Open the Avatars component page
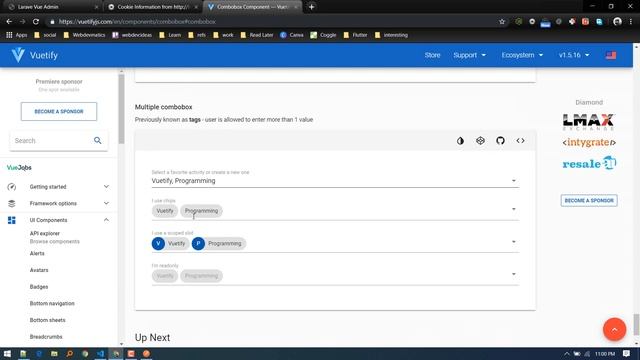This screenshot has width=640, height=360. (39, 270)
